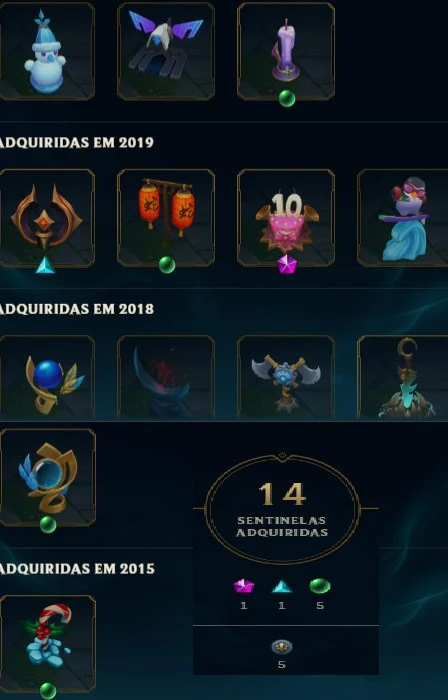Select the golden ring blue gem ward

coord(47,478)
